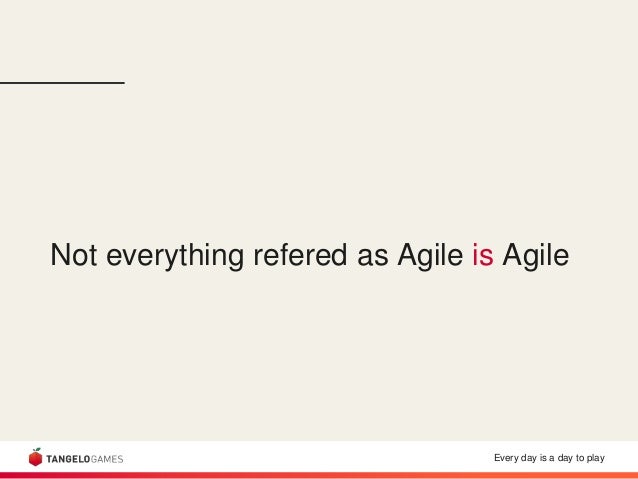Click the word 'play' in the footer tagline

(x=596, y=458)
